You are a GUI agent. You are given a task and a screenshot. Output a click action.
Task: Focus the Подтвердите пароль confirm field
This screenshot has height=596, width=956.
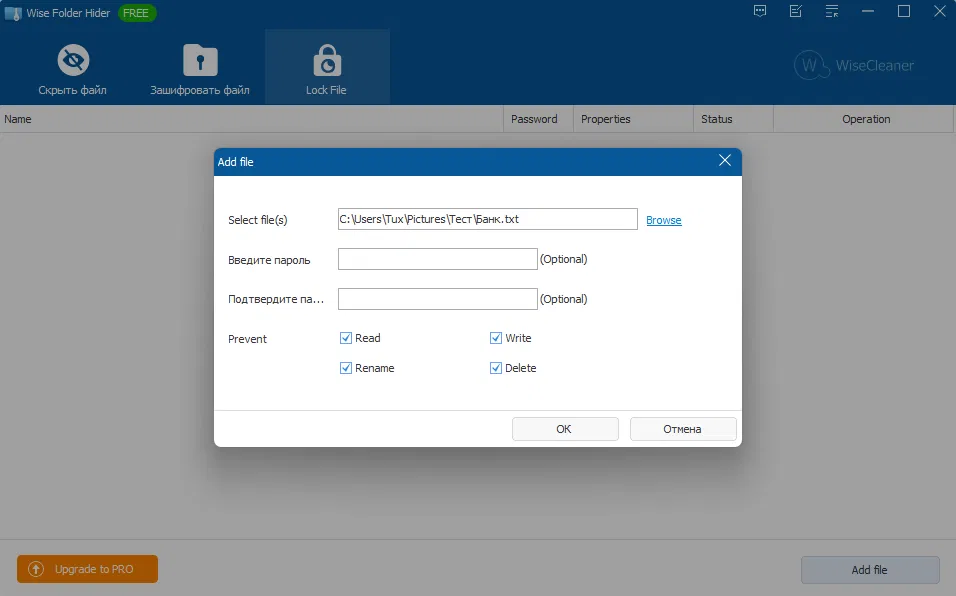click(x=437, y=299)
